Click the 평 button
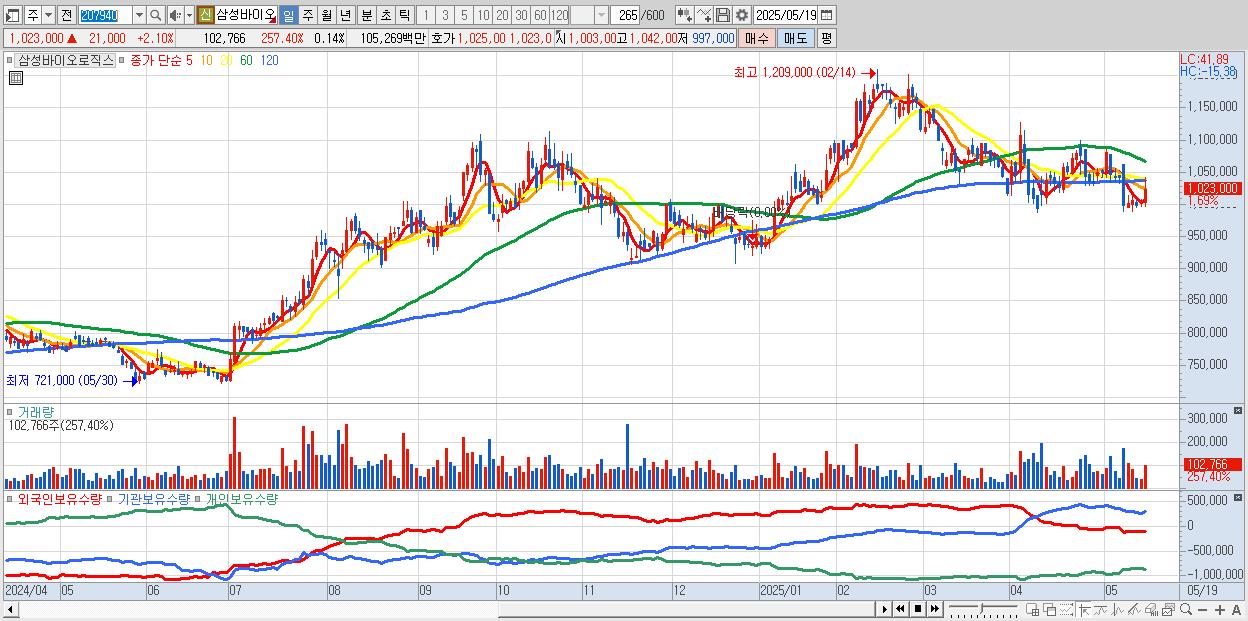This screenshot has height=621, width=1248. click(x=826, y=38)
